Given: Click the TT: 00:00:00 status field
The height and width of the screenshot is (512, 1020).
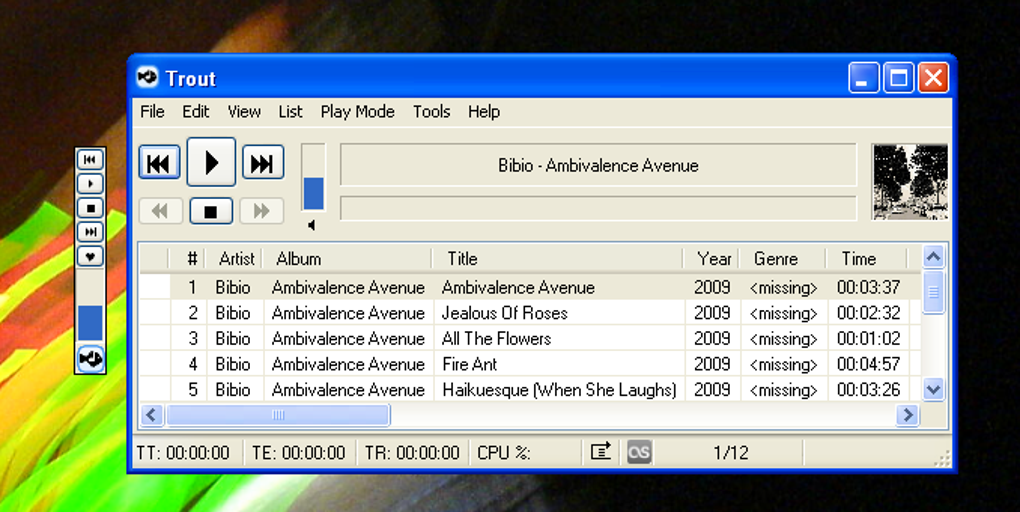Looking at the screenshot, I should pos(183,452).
